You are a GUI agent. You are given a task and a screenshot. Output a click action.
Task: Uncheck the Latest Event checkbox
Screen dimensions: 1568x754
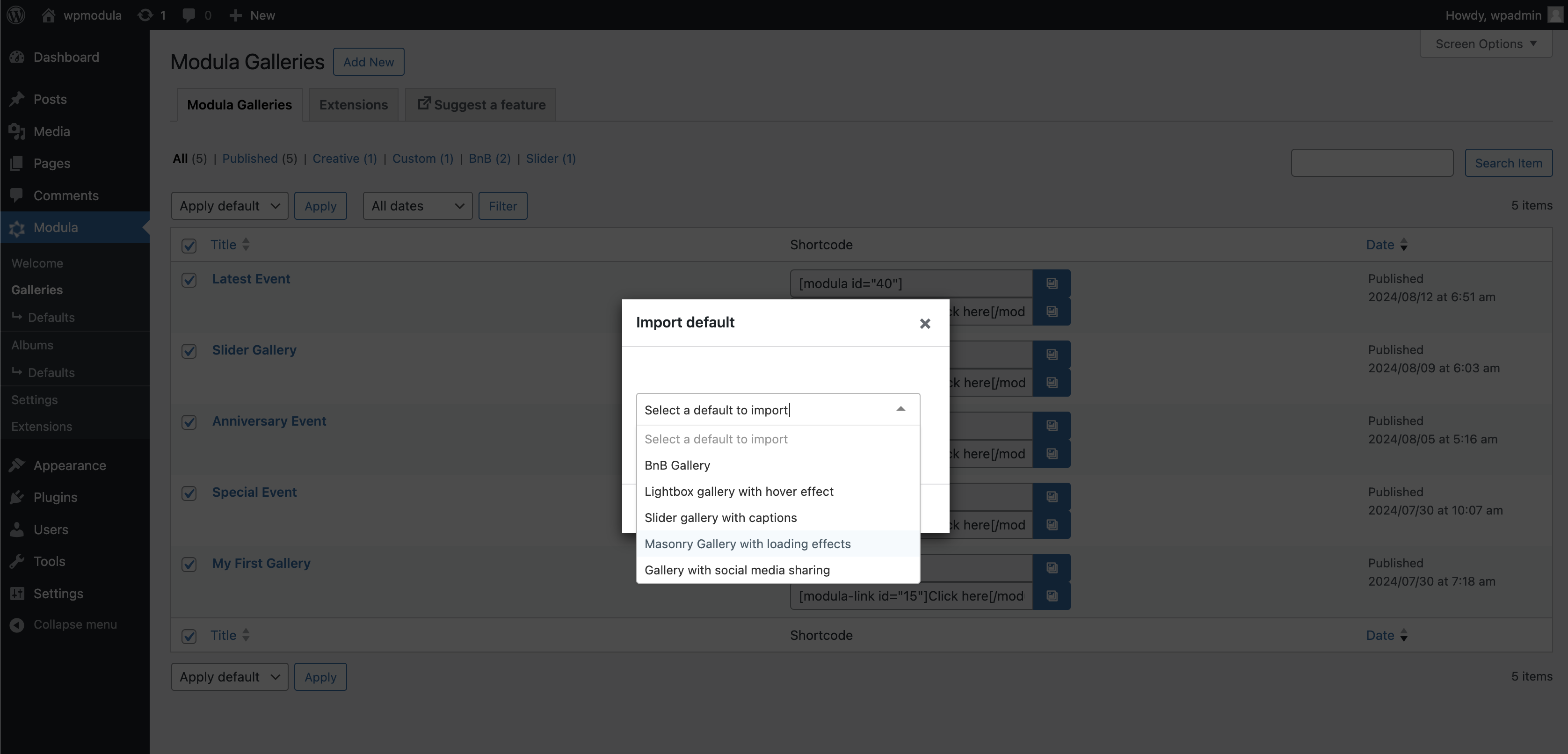(x=189, y=280)
